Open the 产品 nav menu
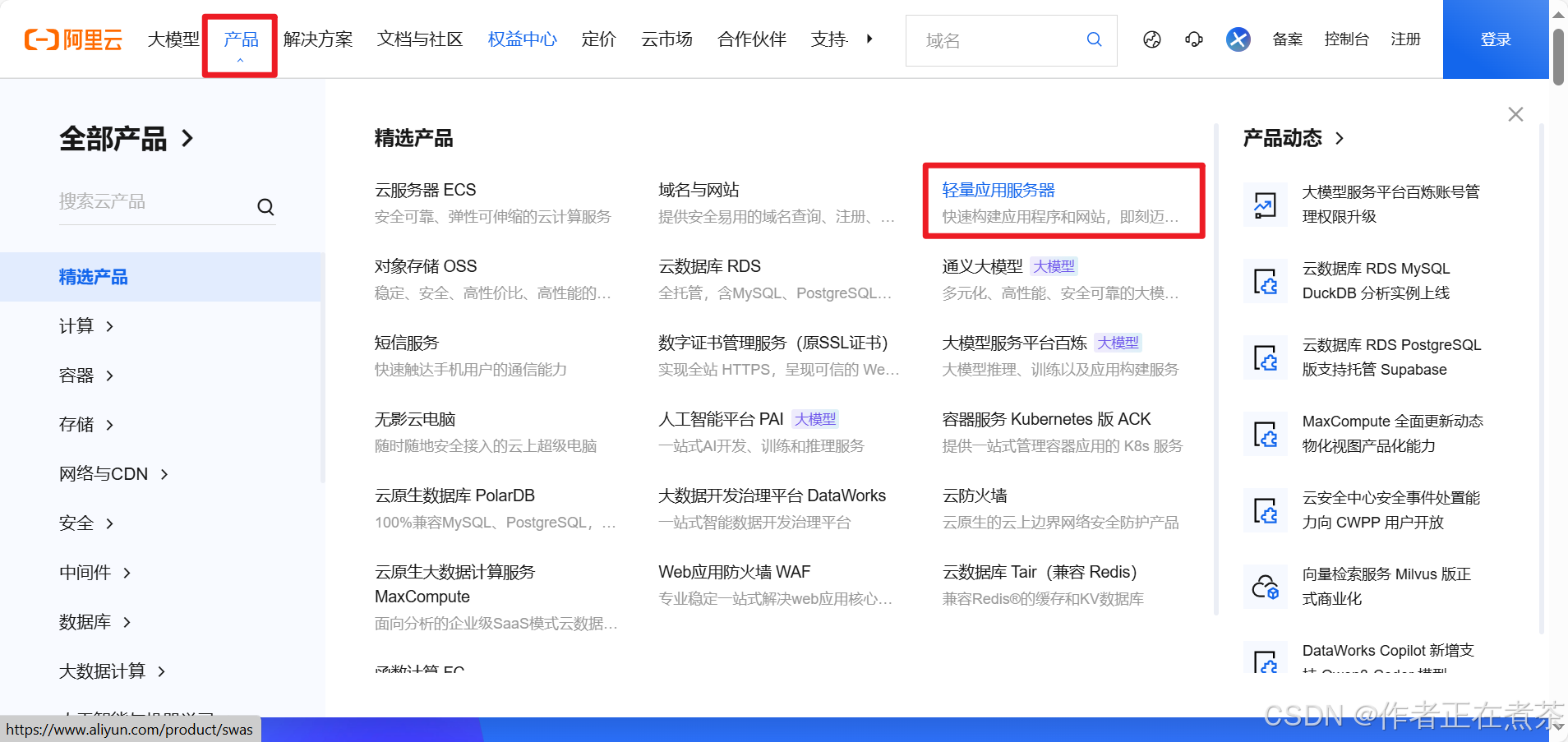Screen dimensions: 1568x742 [x=241, y=39]
